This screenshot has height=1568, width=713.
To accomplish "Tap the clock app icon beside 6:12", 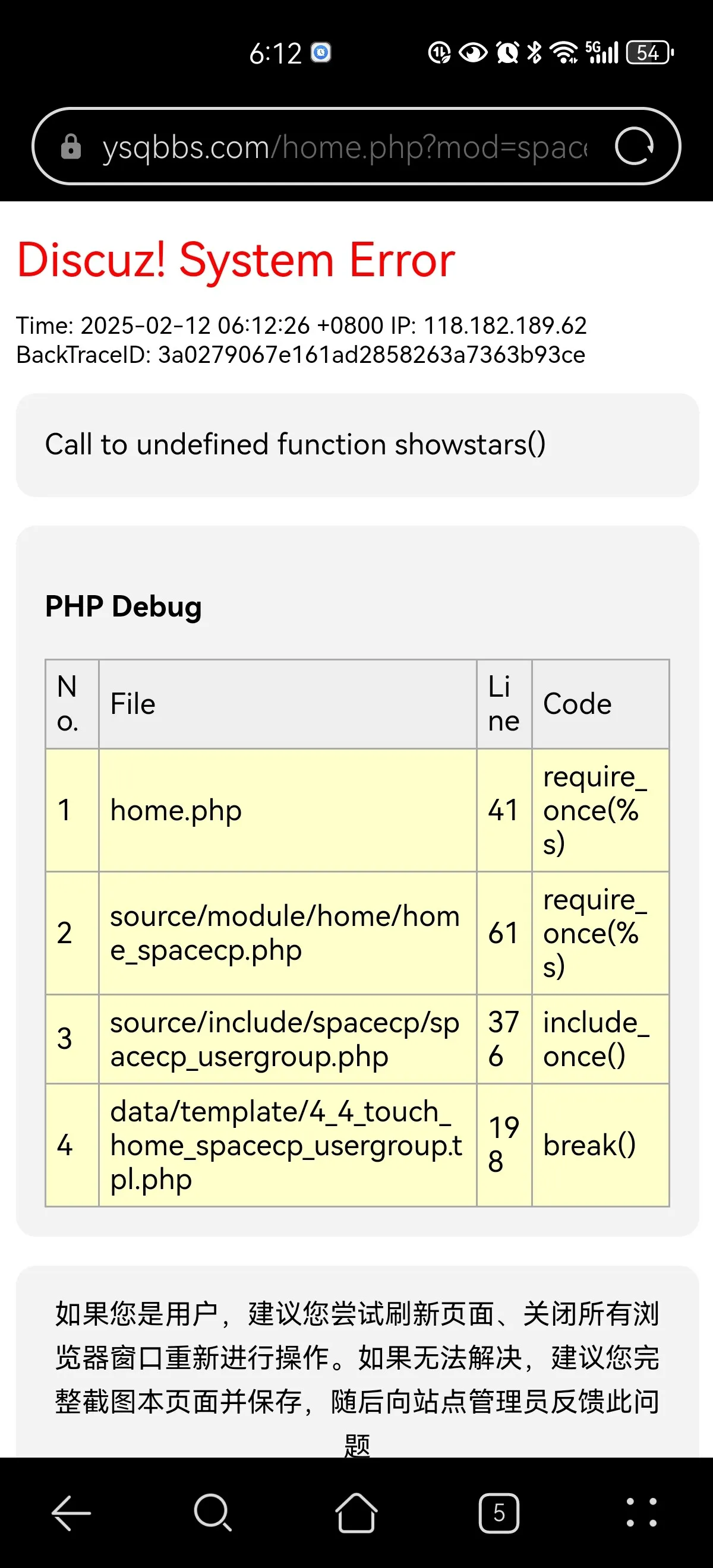I will pos(321,52).
